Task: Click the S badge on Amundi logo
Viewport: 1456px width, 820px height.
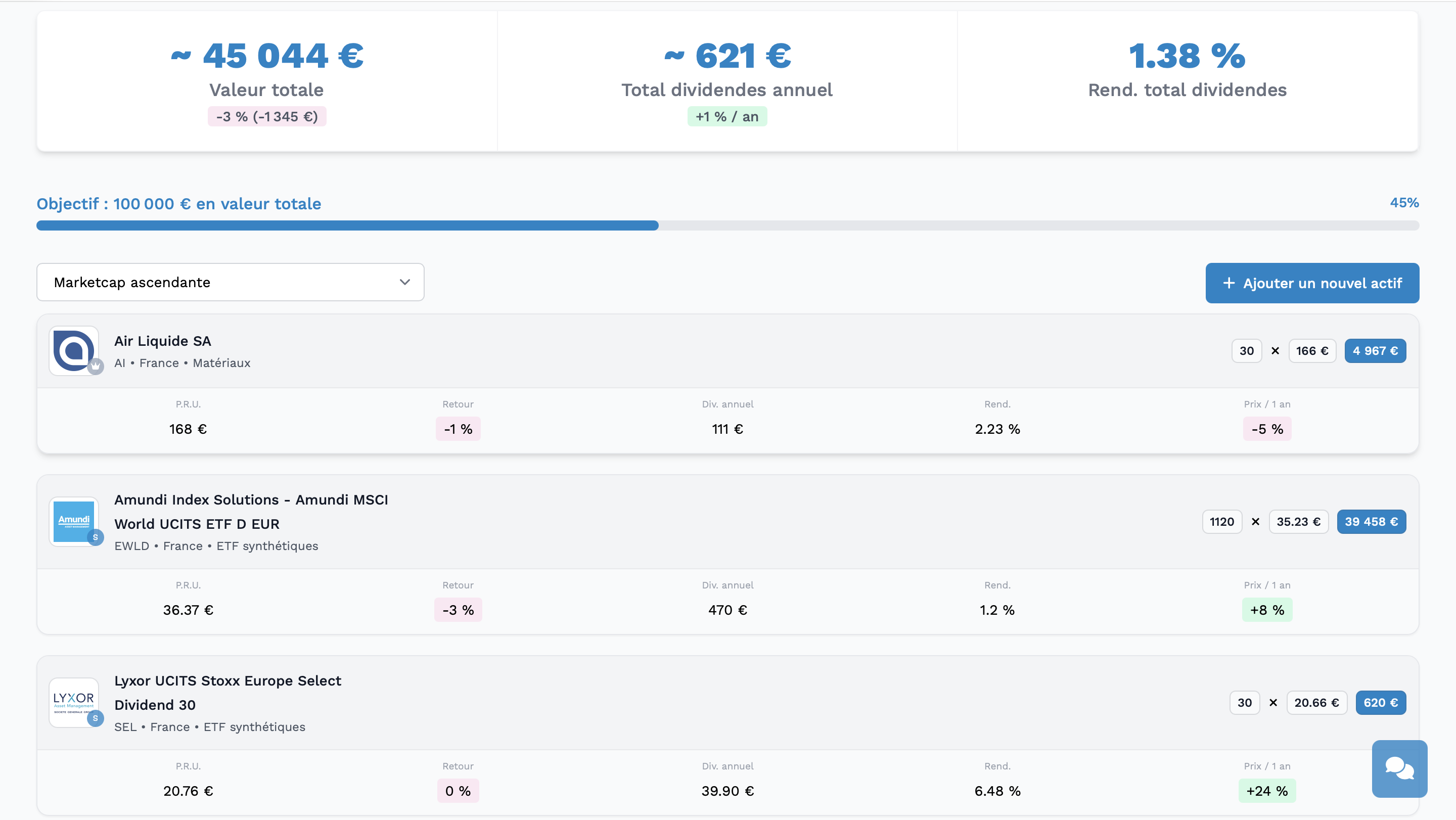Action: click(96, 537)
